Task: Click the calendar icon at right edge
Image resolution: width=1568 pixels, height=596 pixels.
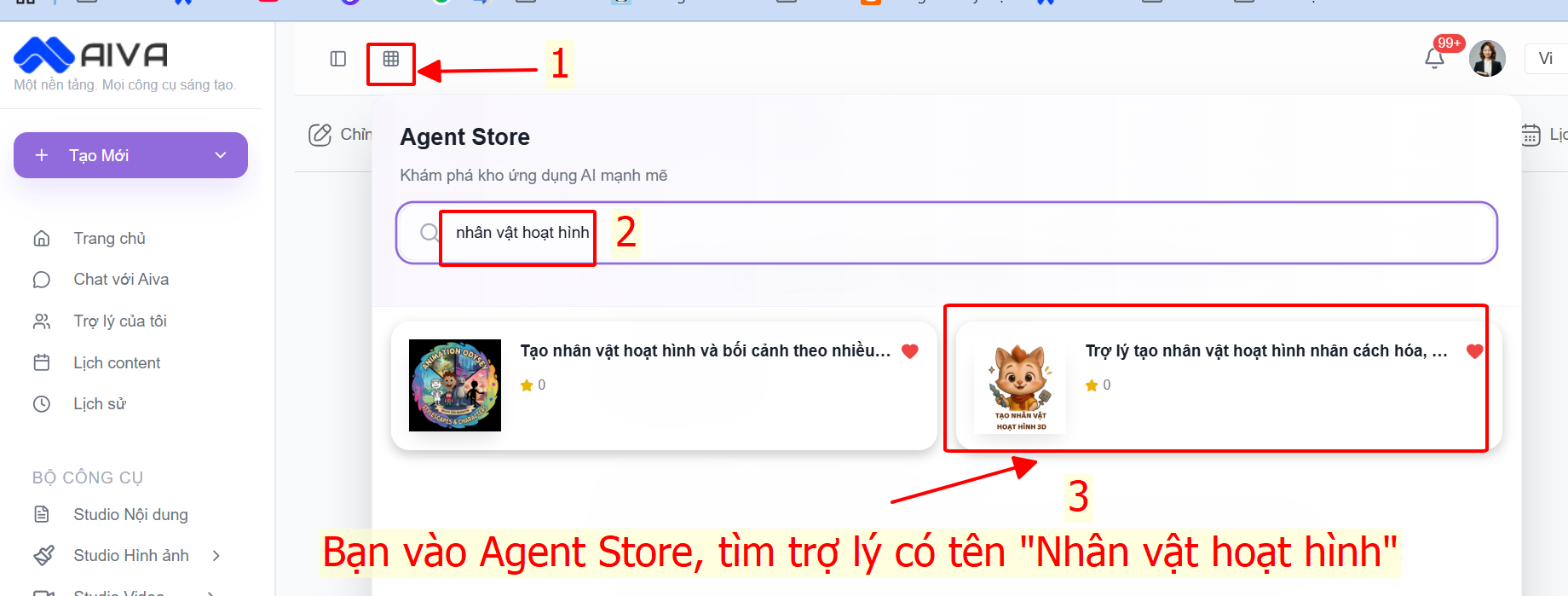Action: coord(1531,135)
